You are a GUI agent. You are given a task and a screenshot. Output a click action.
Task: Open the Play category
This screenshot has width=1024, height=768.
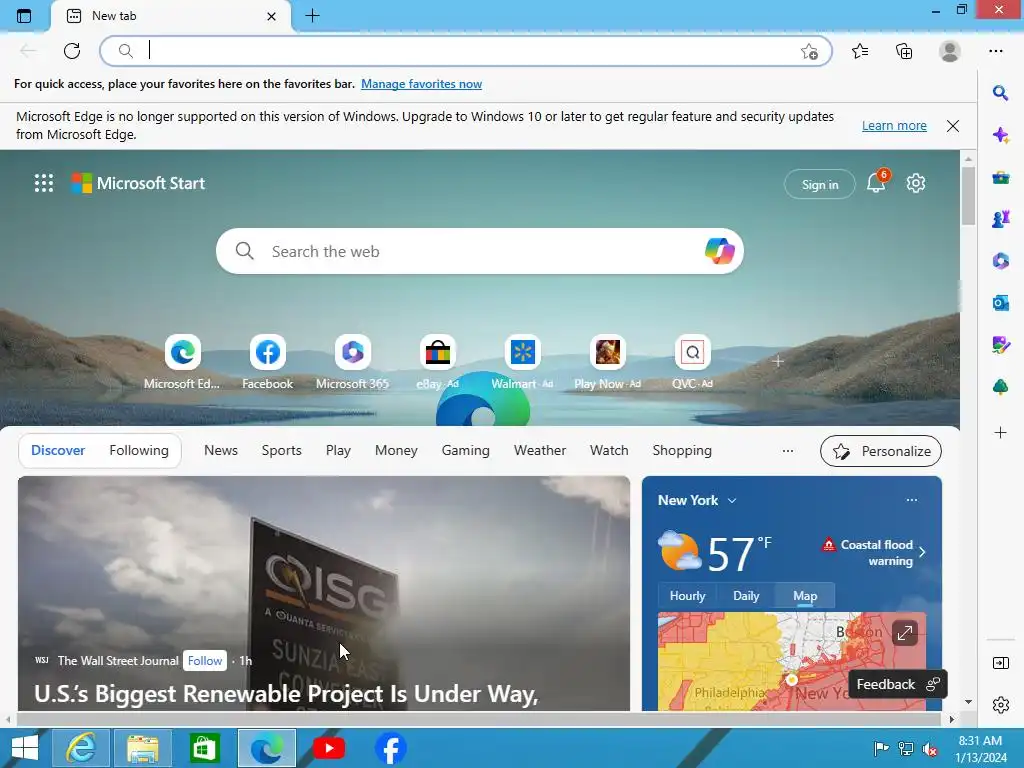(338, 451)
